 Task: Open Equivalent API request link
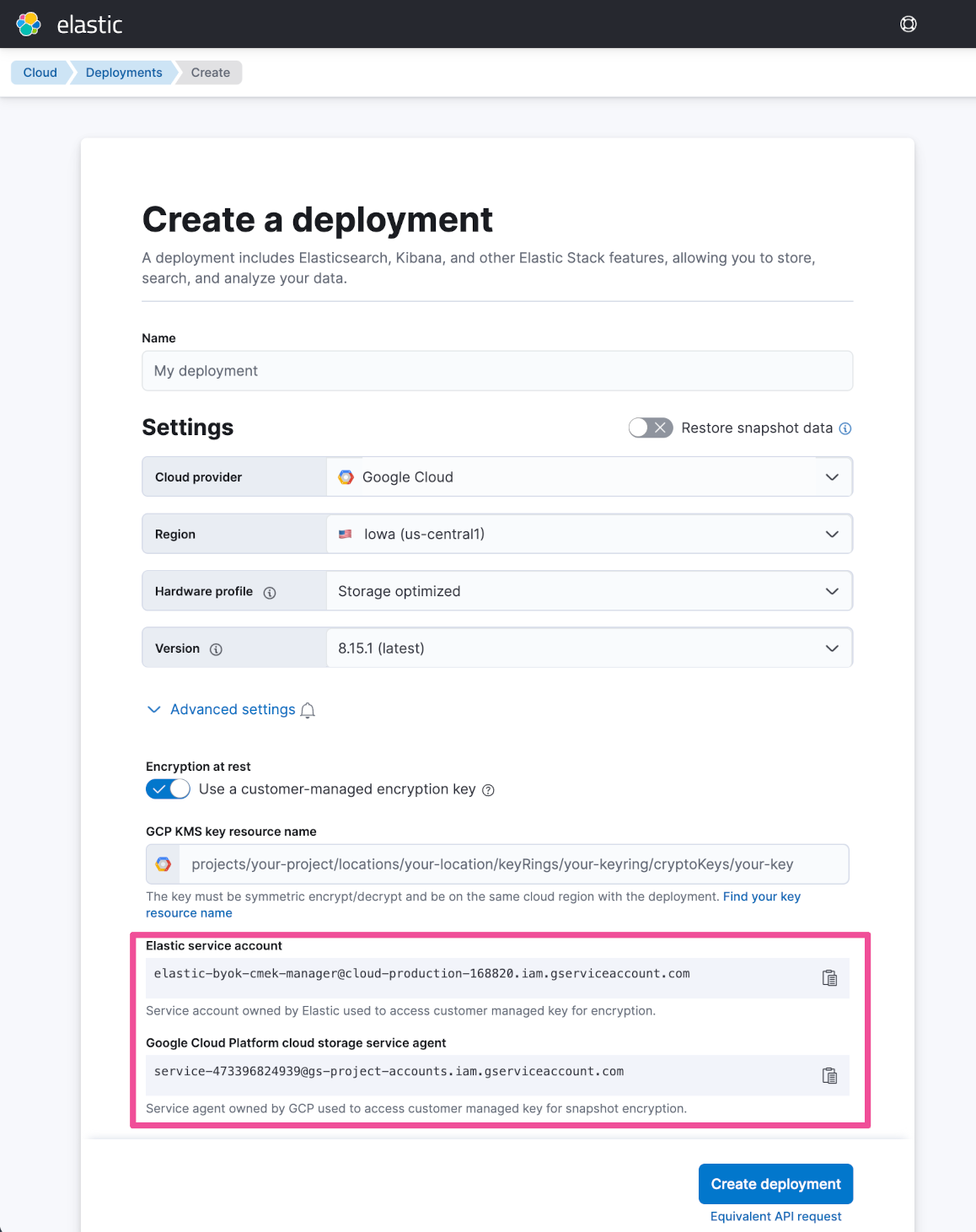coord(775,1216)
